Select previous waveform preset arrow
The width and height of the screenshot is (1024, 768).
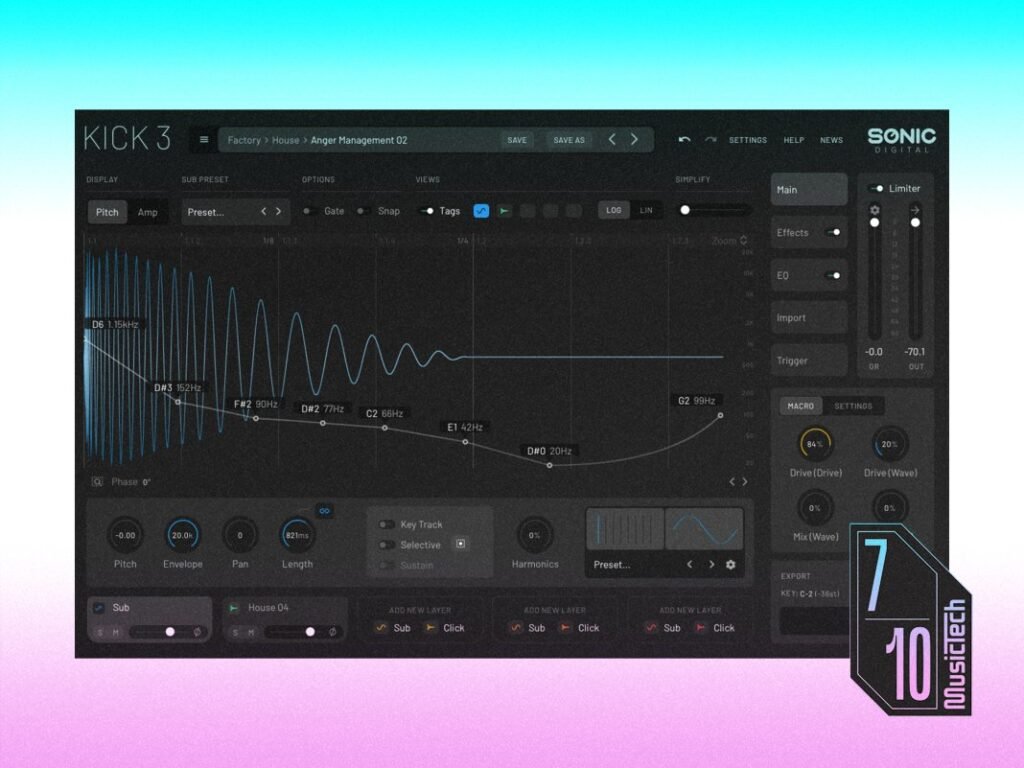[690, 564]
